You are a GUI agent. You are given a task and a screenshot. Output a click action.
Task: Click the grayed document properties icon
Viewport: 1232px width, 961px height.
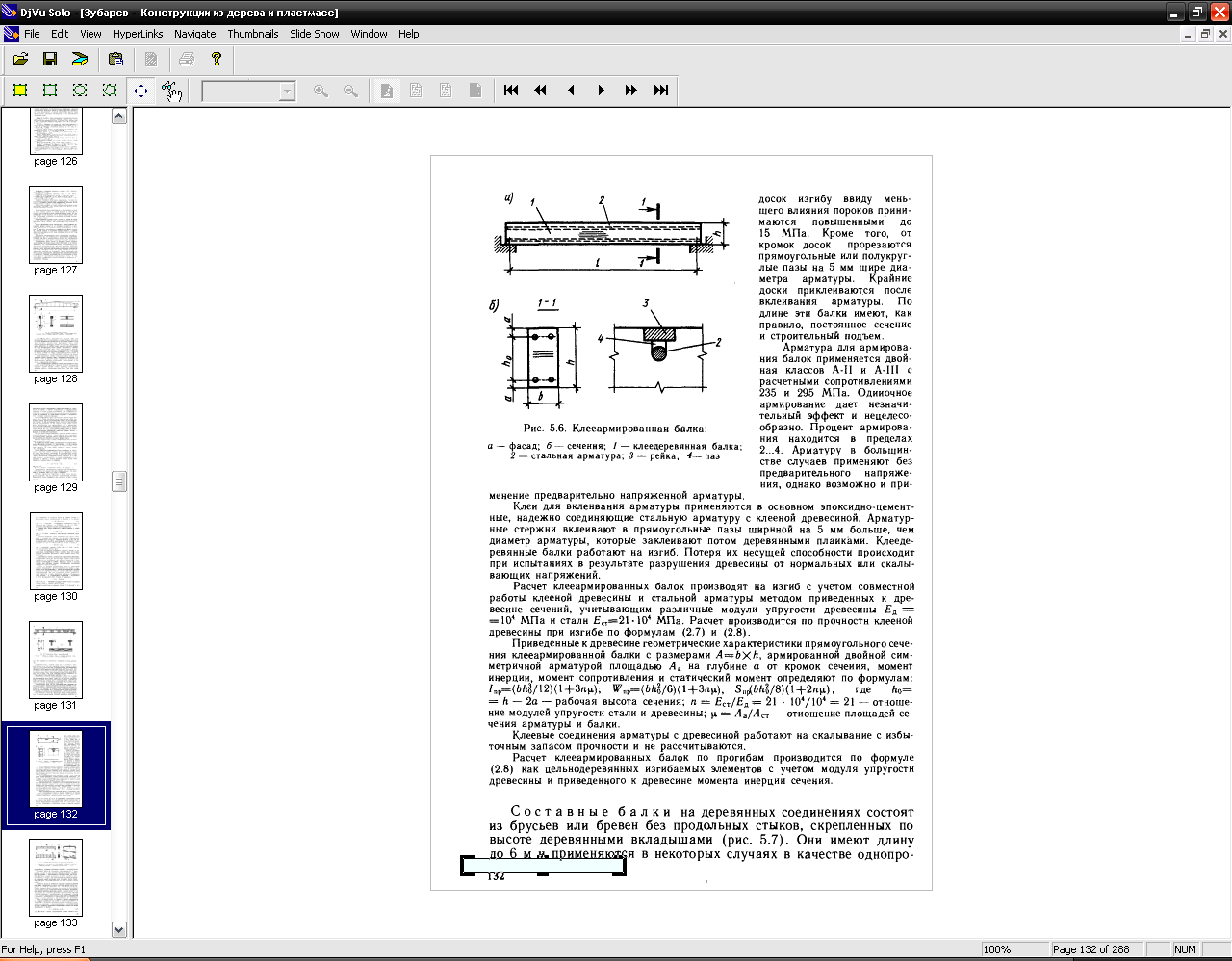pos(151,60)
